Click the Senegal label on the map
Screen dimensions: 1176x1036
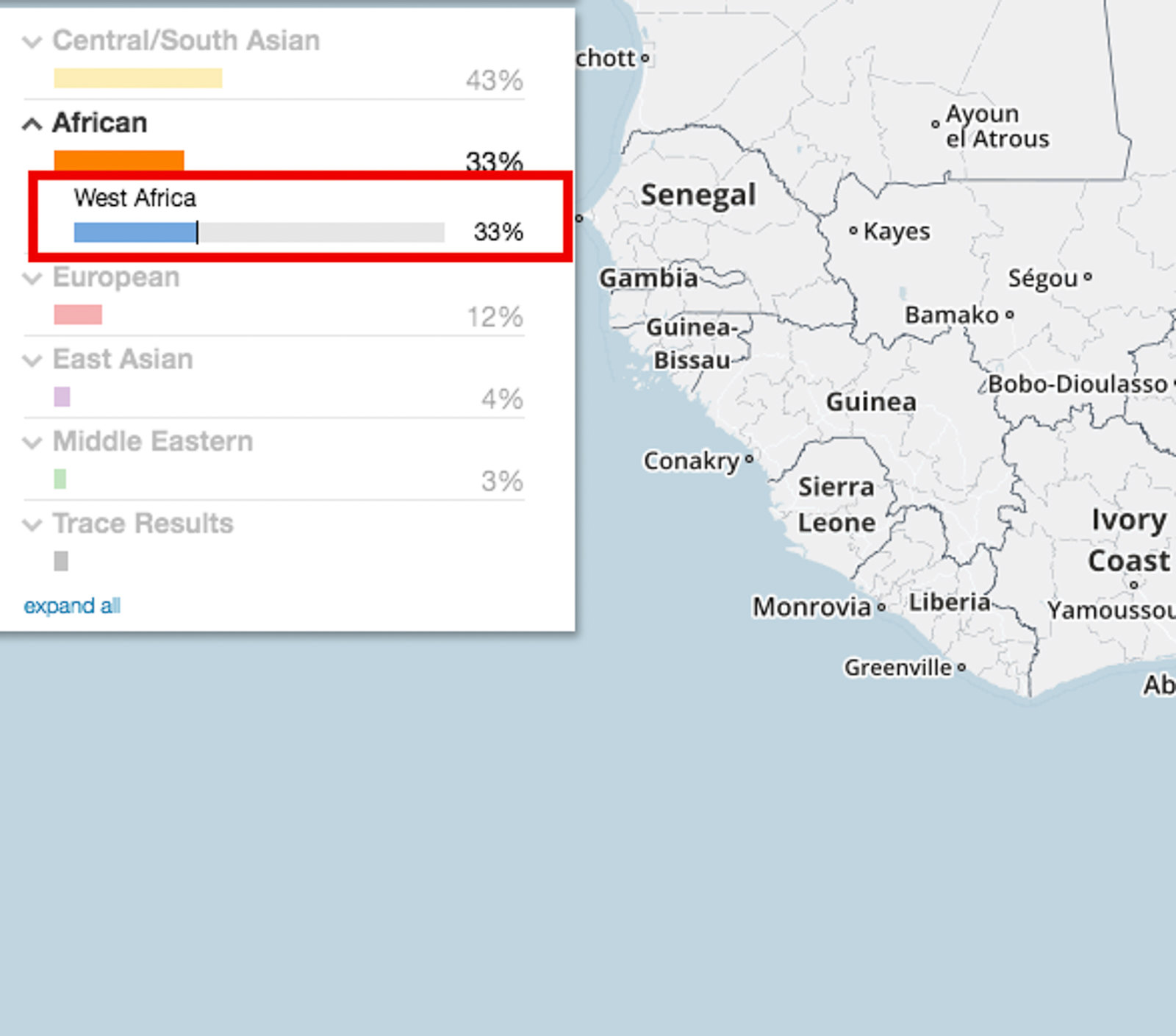pyautogui.click(x=698, y=196)
